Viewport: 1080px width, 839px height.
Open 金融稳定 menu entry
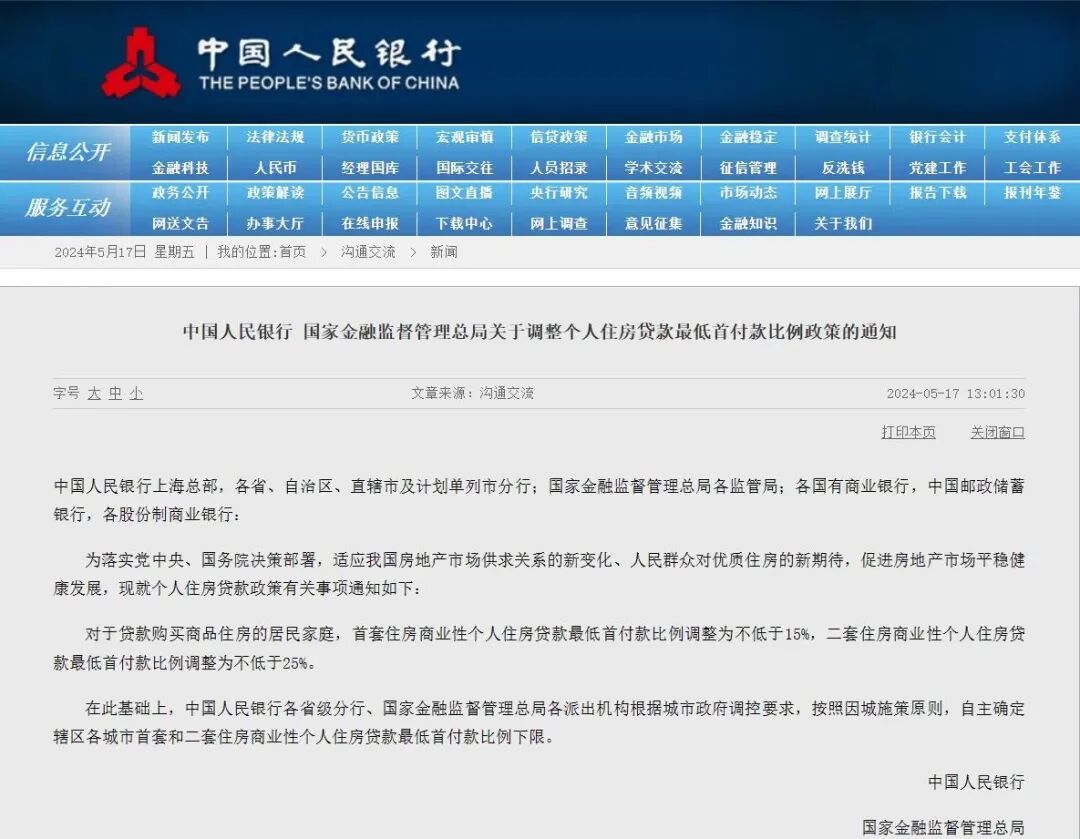point(748,137)
